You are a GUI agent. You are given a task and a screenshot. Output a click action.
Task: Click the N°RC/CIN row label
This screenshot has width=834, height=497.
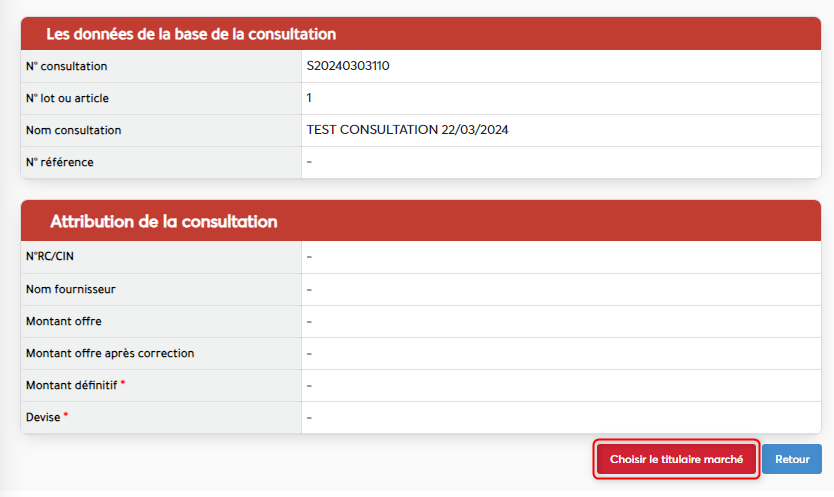click(50, 257)
